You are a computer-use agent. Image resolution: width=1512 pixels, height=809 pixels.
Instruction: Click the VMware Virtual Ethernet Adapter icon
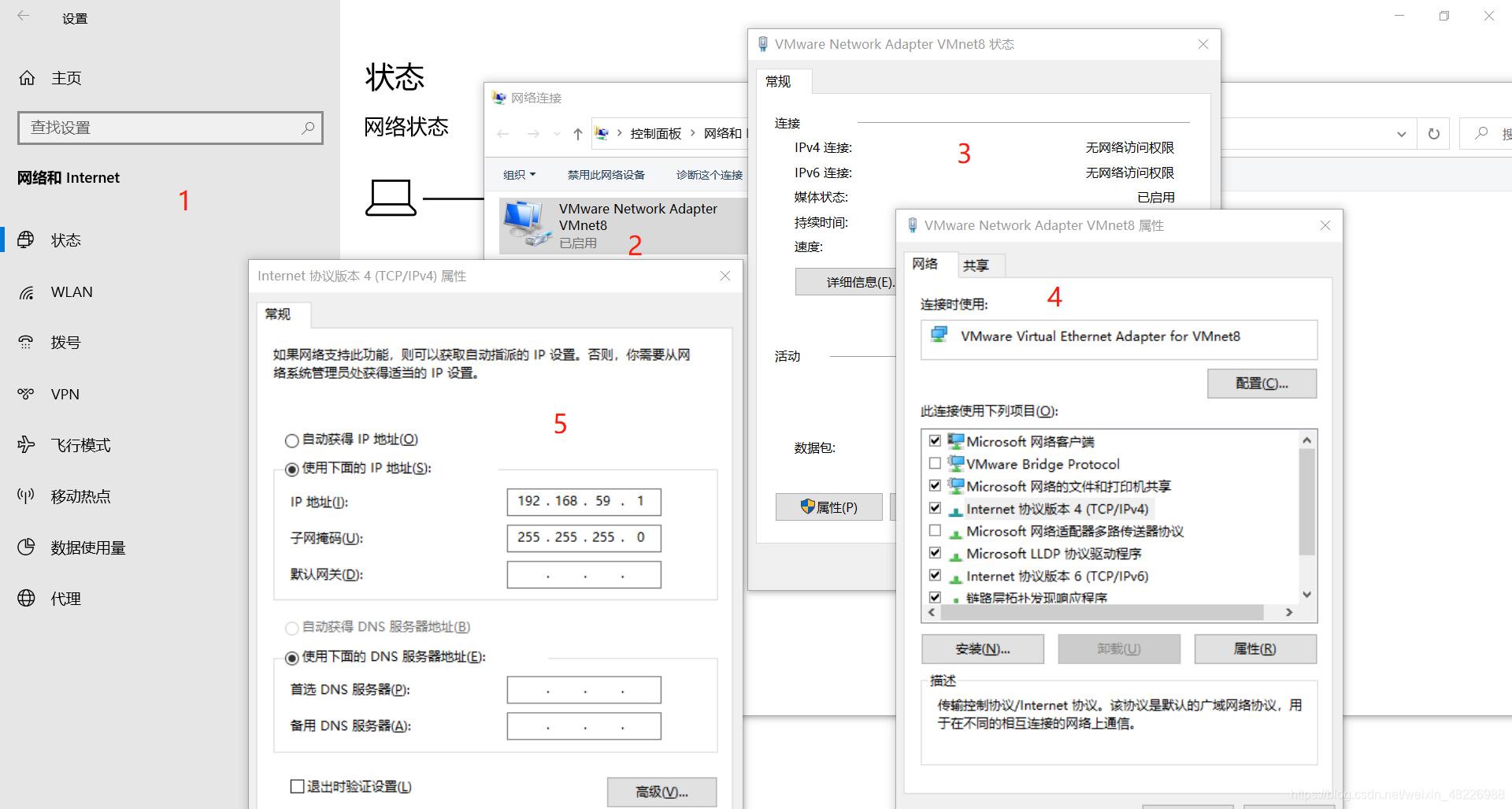tap(939, 335)
